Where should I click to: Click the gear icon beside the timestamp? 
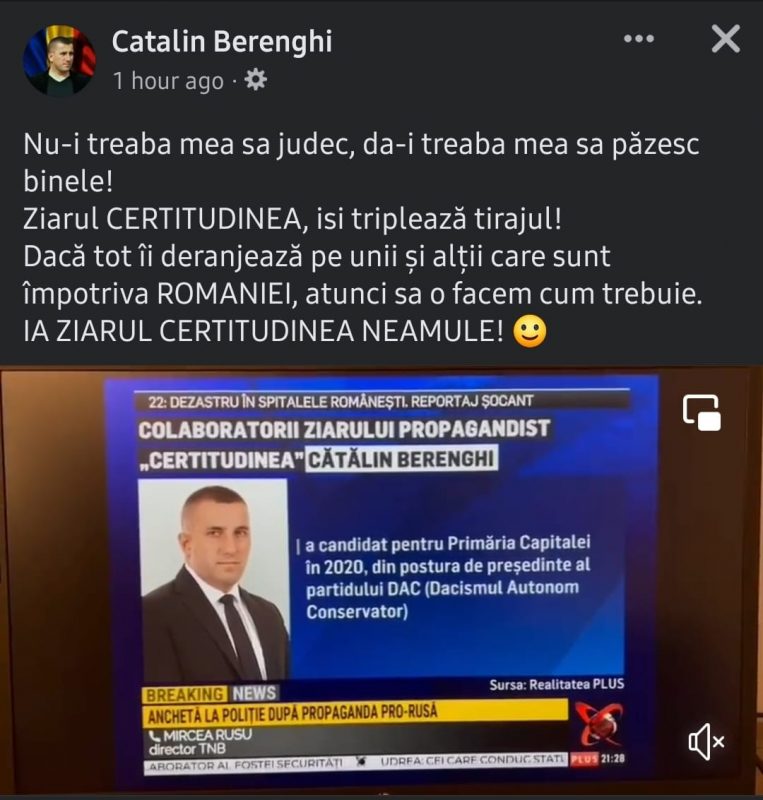click(x=255, y=80)
